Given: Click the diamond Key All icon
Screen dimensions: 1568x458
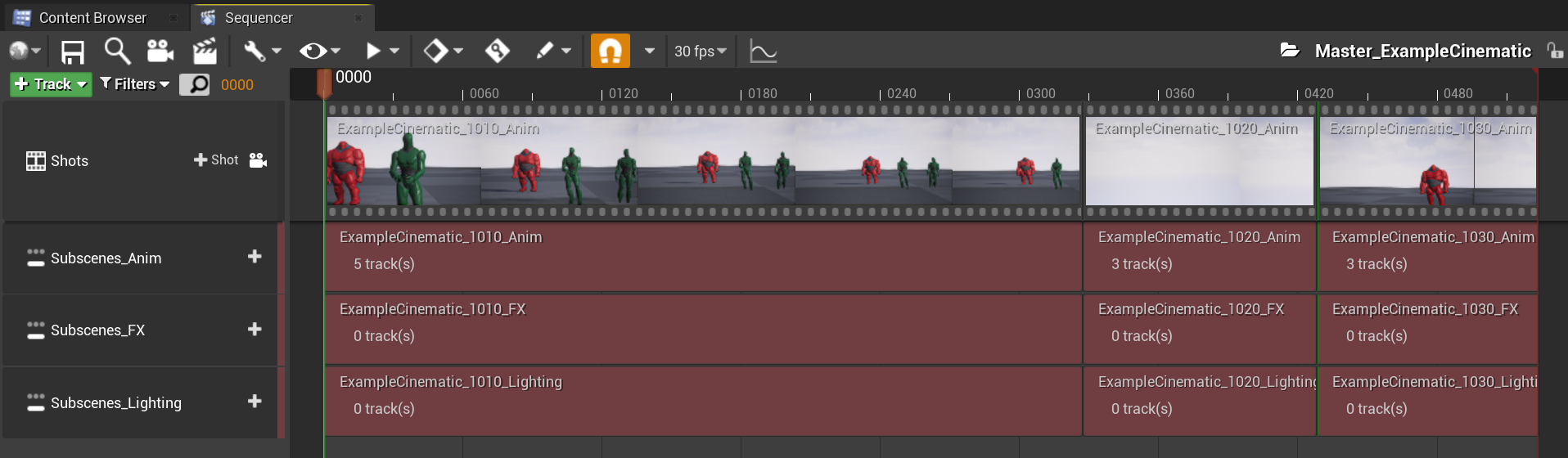Looking at the screenshot, I should click(435, 51).
